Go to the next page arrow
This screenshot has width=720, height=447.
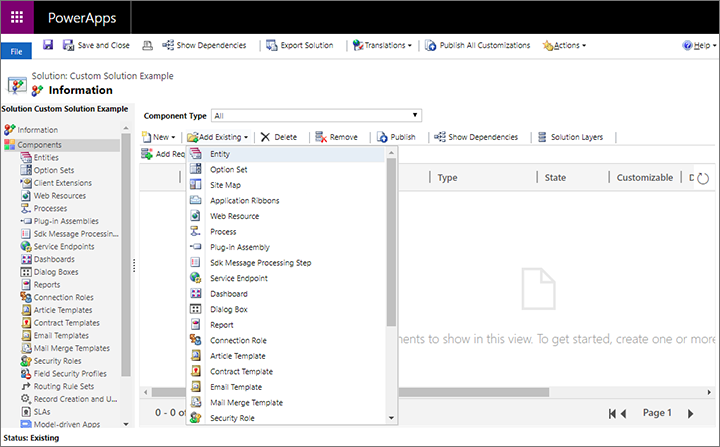pos(690,413)
